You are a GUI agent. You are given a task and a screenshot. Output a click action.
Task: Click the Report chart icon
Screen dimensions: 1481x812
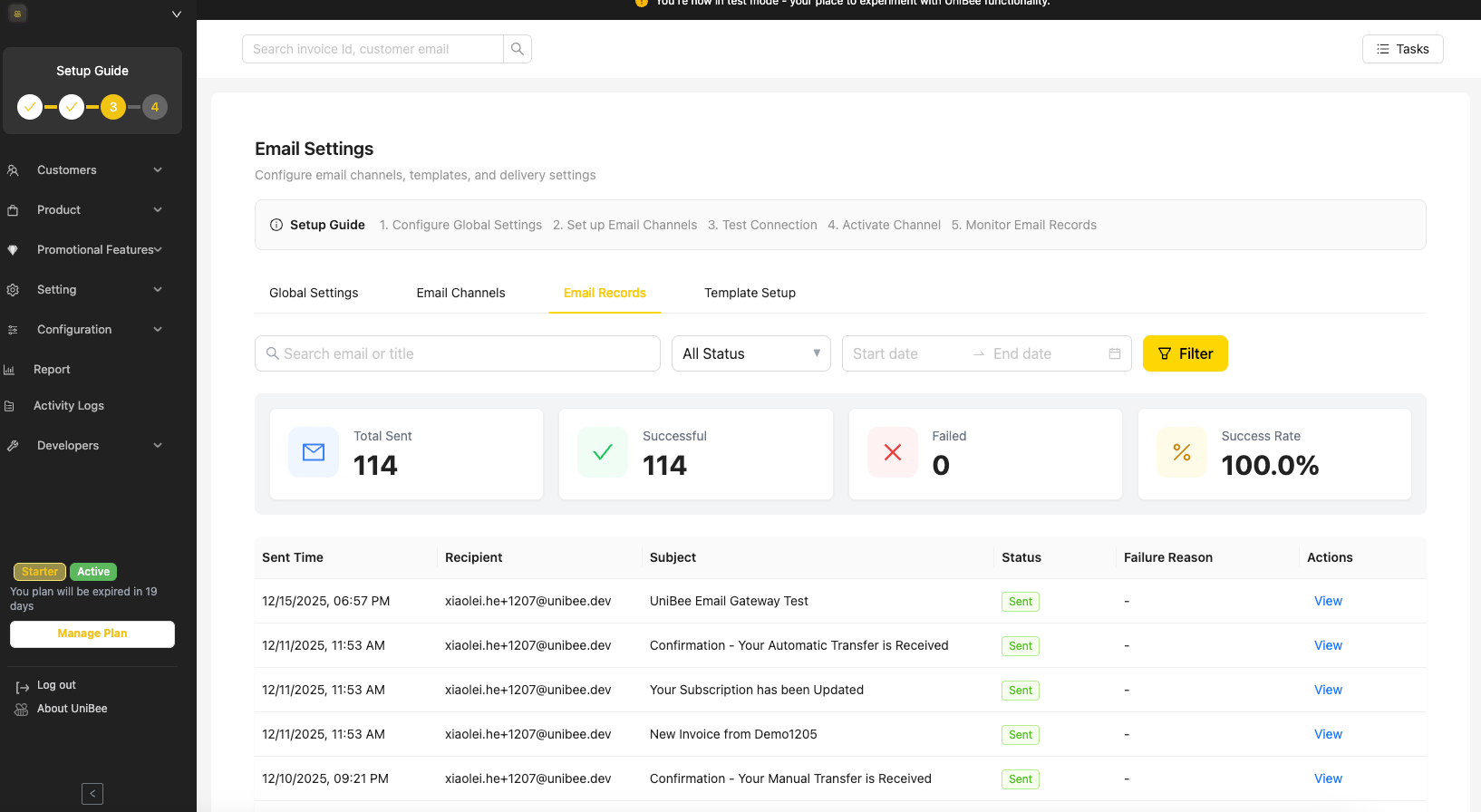click(x=9, y=370)
